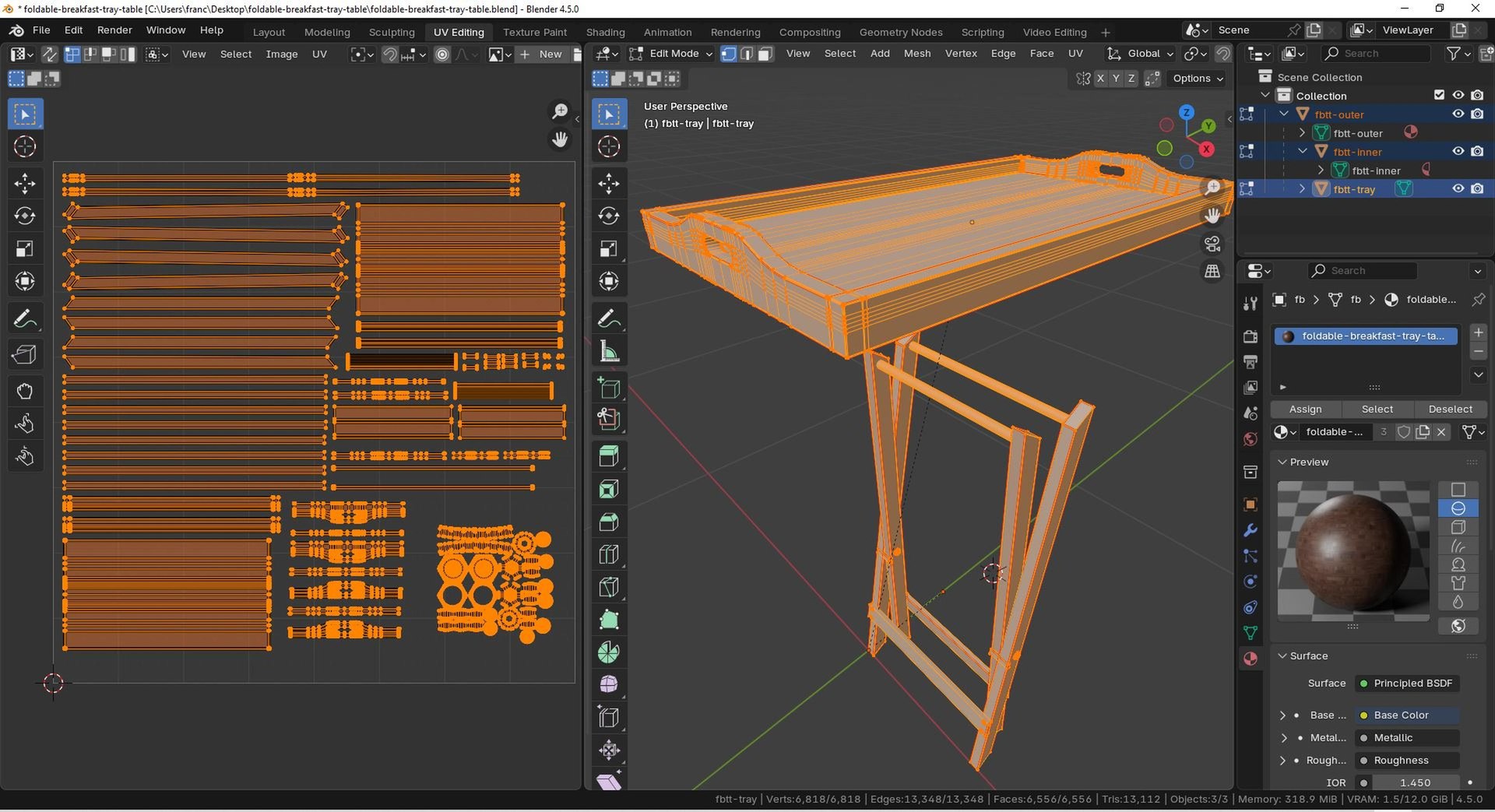Adjust the IOR value slider
Viewport: 1495px width, 812px height.
pos(1415,782)
